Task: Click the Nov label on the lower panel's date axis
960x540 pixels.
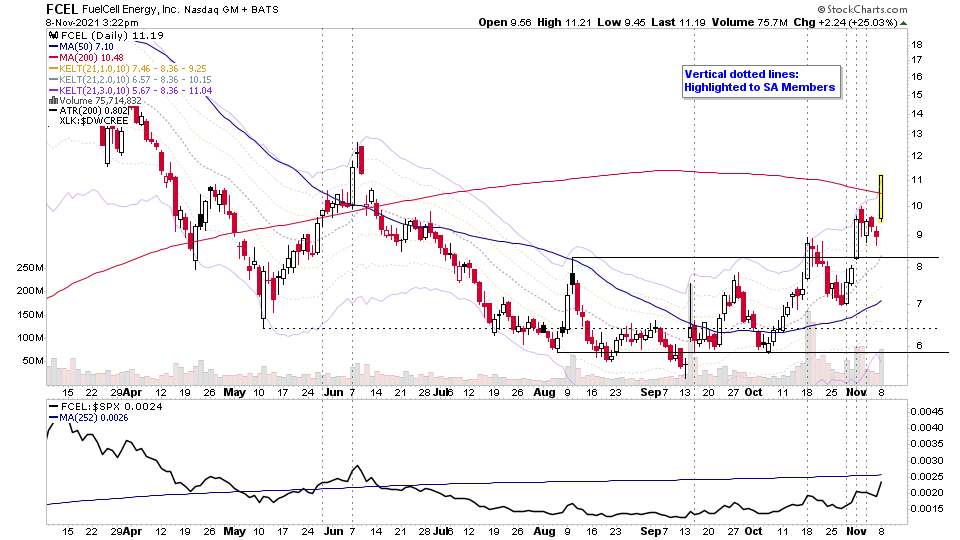Action: [857, 531]
